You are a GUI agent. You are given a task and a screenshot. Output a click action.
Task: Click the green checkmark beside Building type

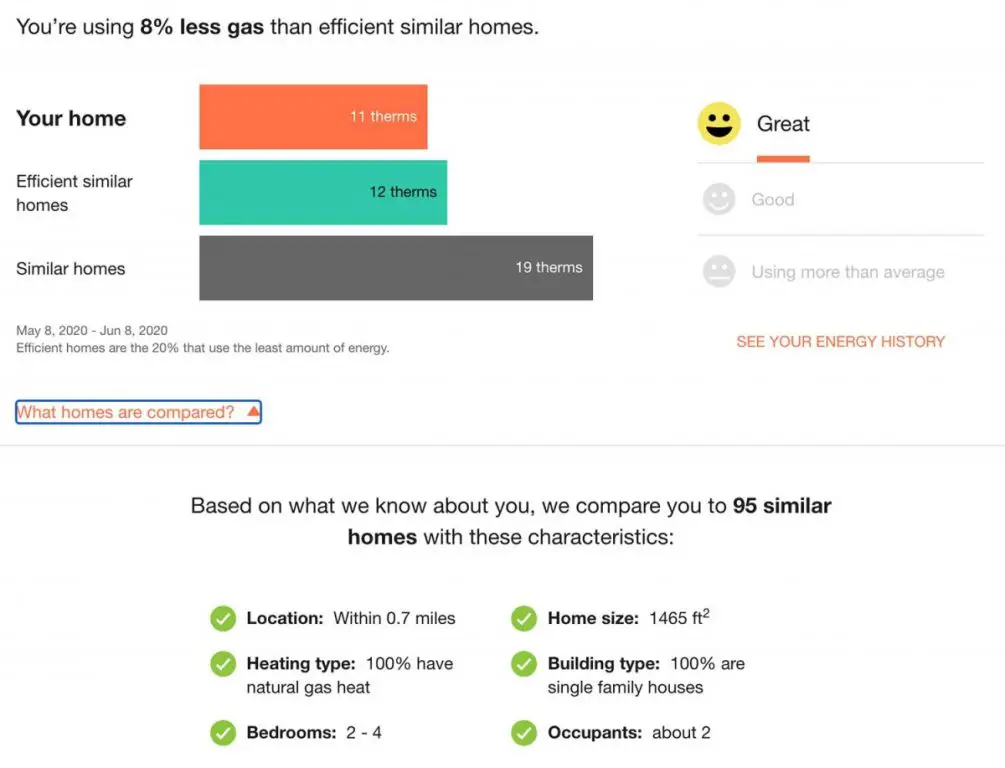coord(524,664)
